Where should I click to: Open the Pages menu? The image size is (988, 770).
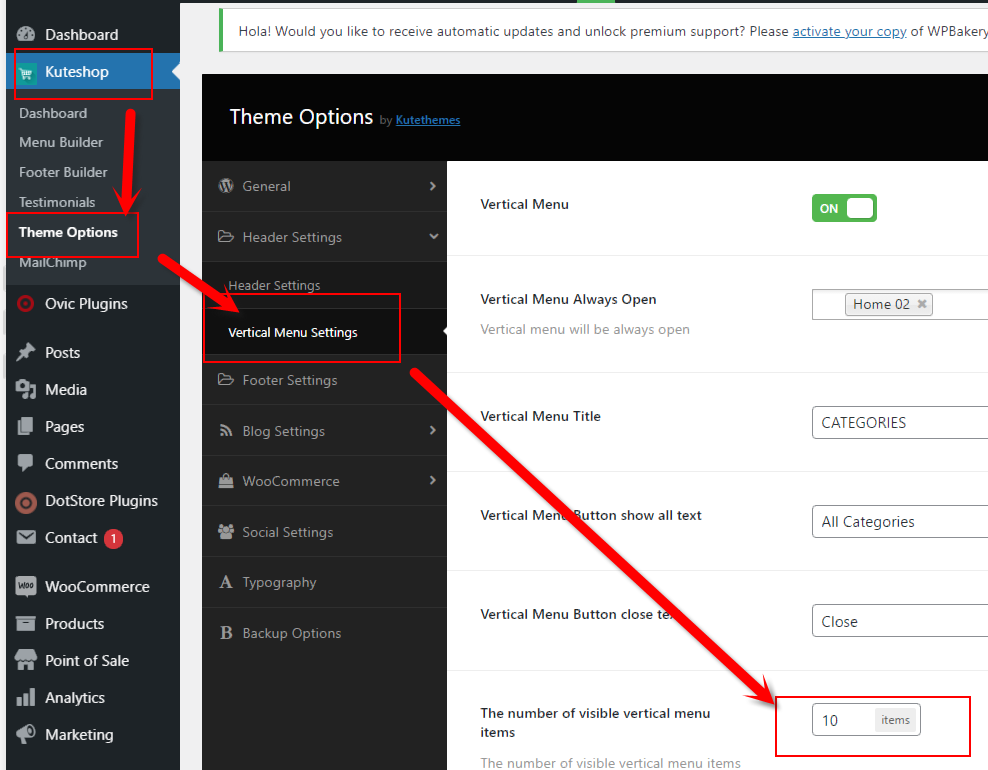[x=93, y=427]
